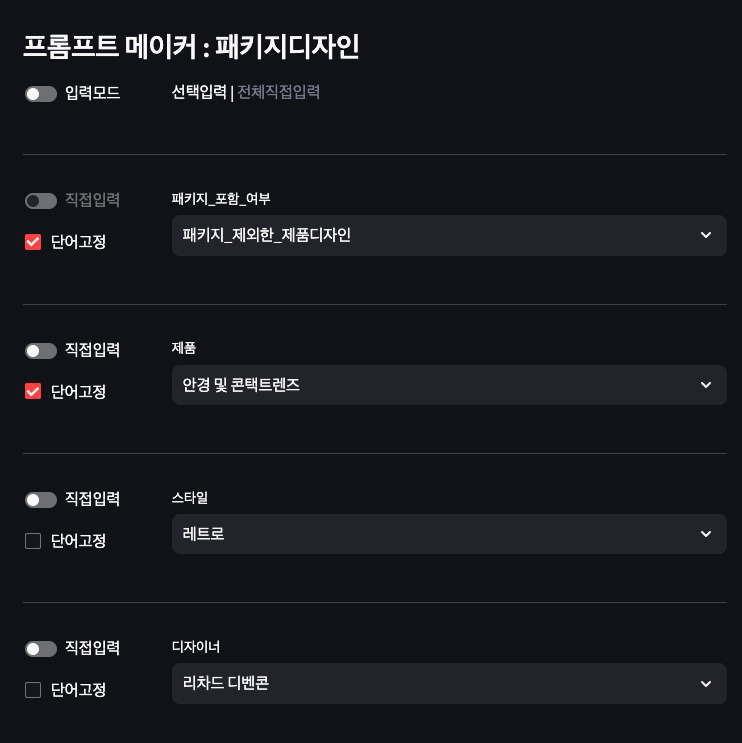Viewport: 742px width, 743px height.
Task: Enable 직접입력 switch for 스타일
Action: tap(41, 500)
